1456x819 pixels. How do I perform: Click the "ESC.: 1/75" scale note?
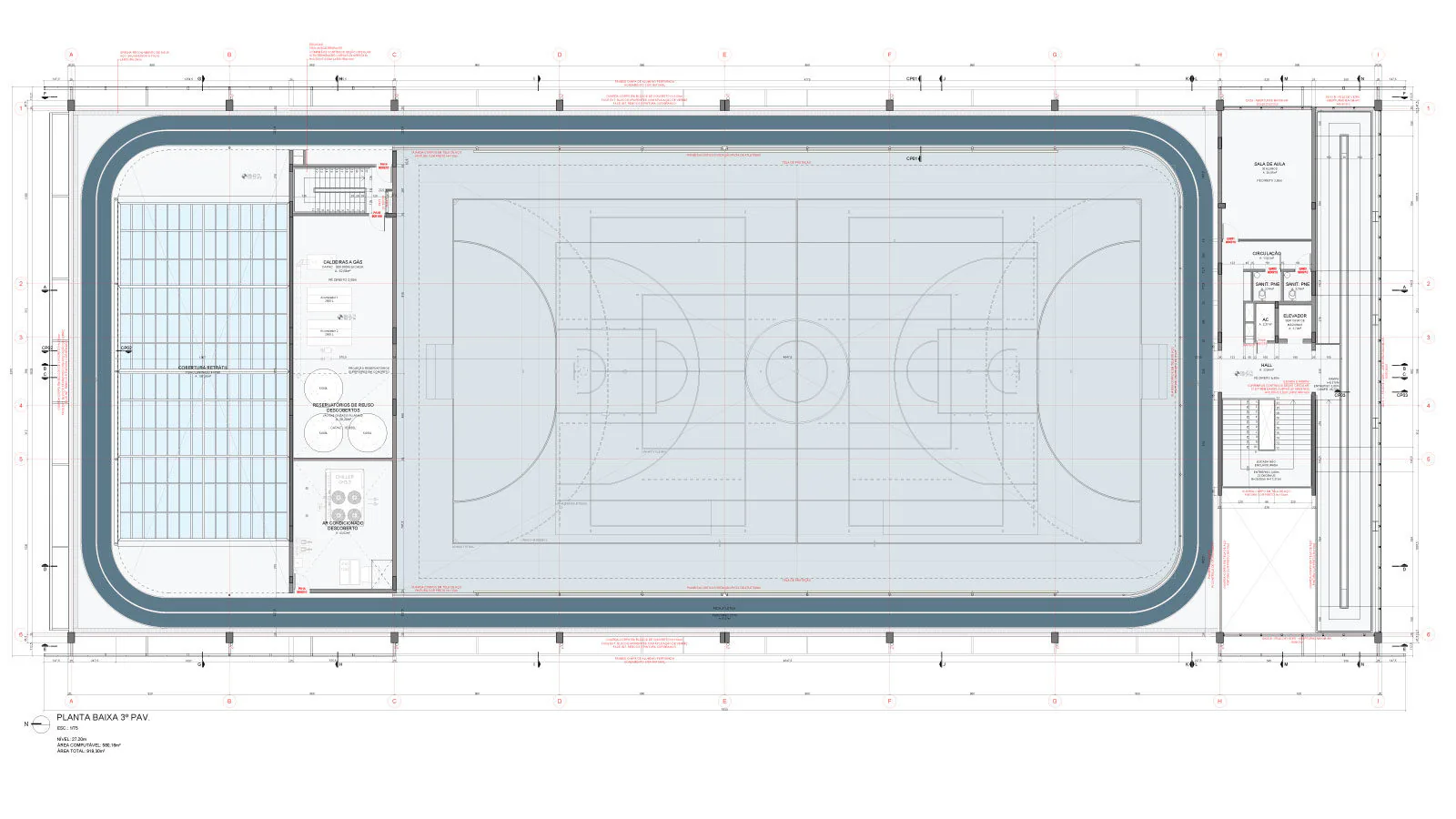tap(68, 729)
